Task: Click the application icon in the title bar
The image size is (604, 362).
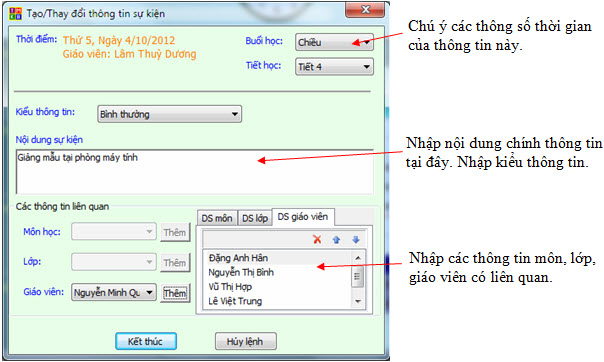Action: point(15,13)
